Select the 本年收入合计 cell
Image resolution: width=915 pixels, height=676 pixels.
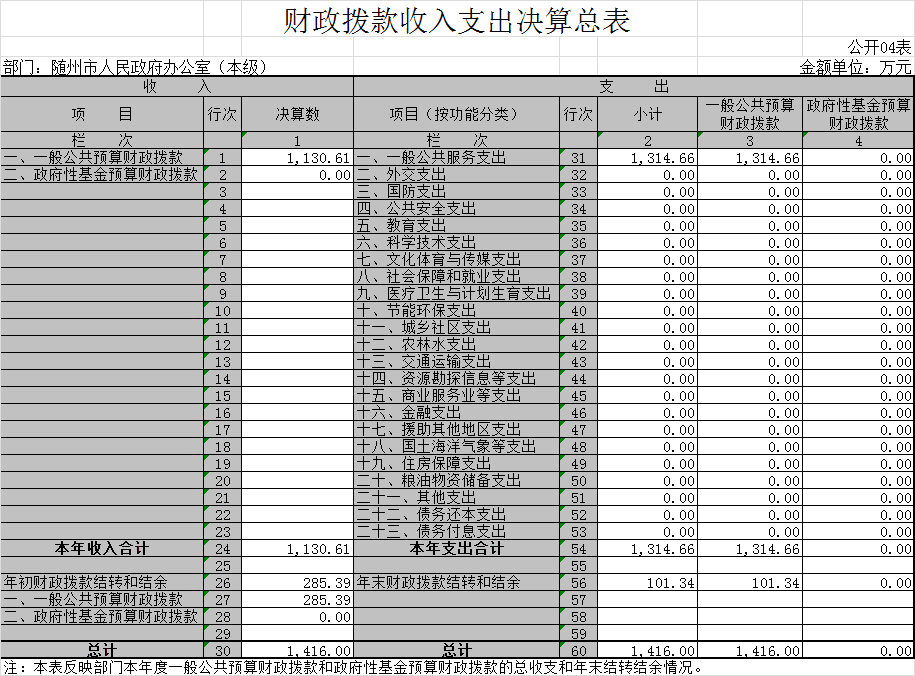pos(101,549)
